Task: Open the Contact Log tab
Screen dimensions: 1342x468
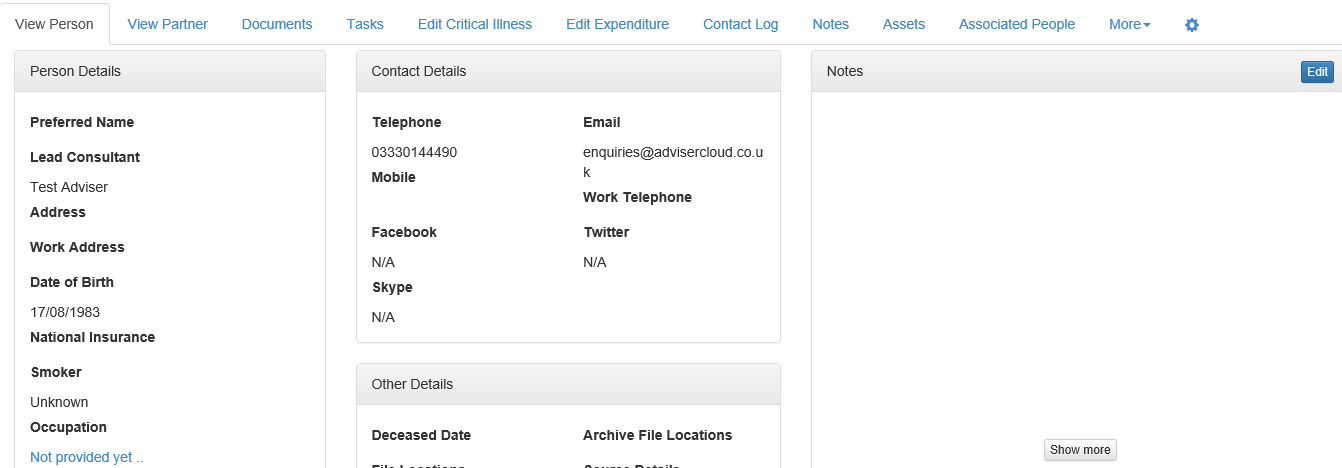Action: click(740, 25)
